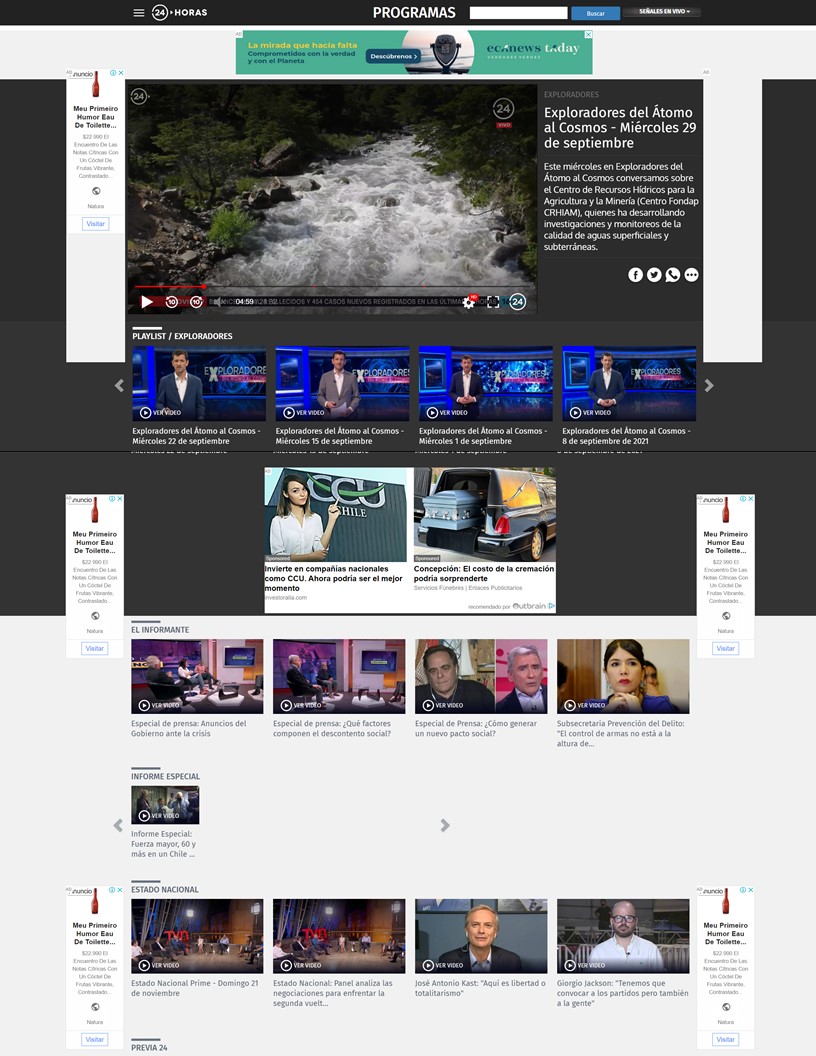Click the Ver Video icon on the Fuerza mayor thumbnail
Image resolution: width=816 pixels, height=1056 pixels.
click(x=144, y=816)
